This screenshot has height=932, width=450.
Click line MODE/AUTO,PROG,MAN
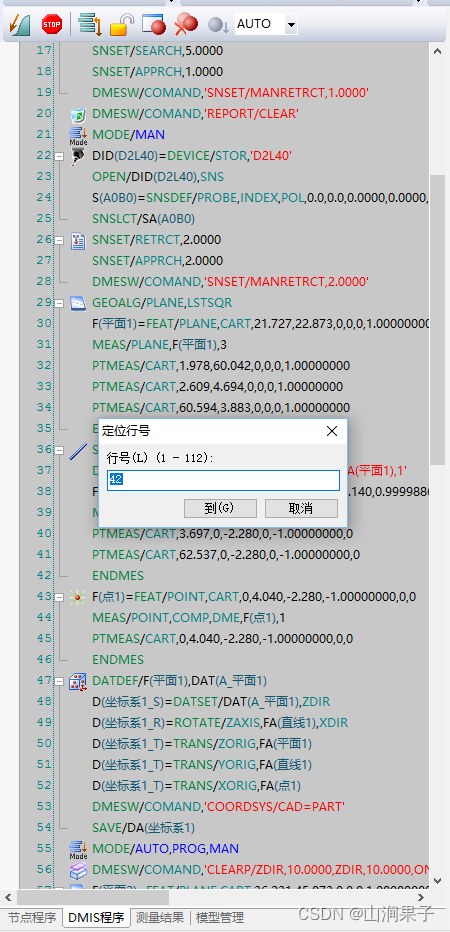coord(165,849)
